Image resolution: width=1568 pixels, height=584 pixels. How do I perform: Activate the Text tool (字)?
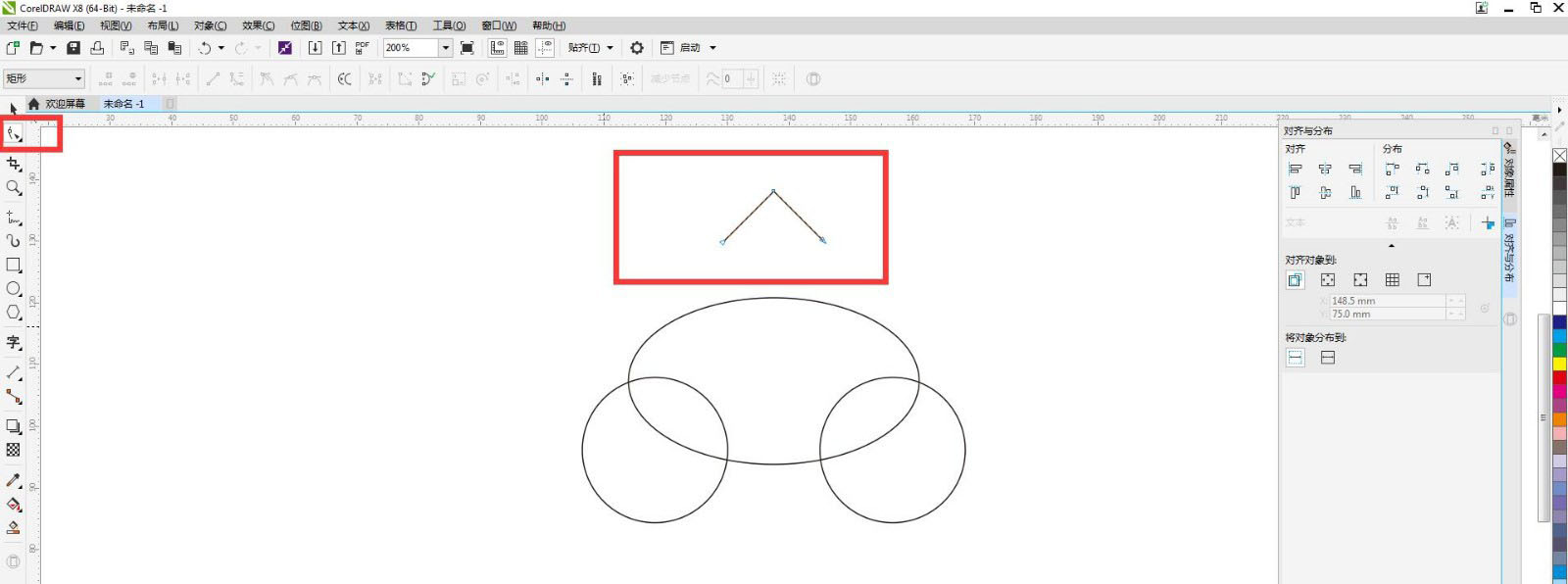14,342
